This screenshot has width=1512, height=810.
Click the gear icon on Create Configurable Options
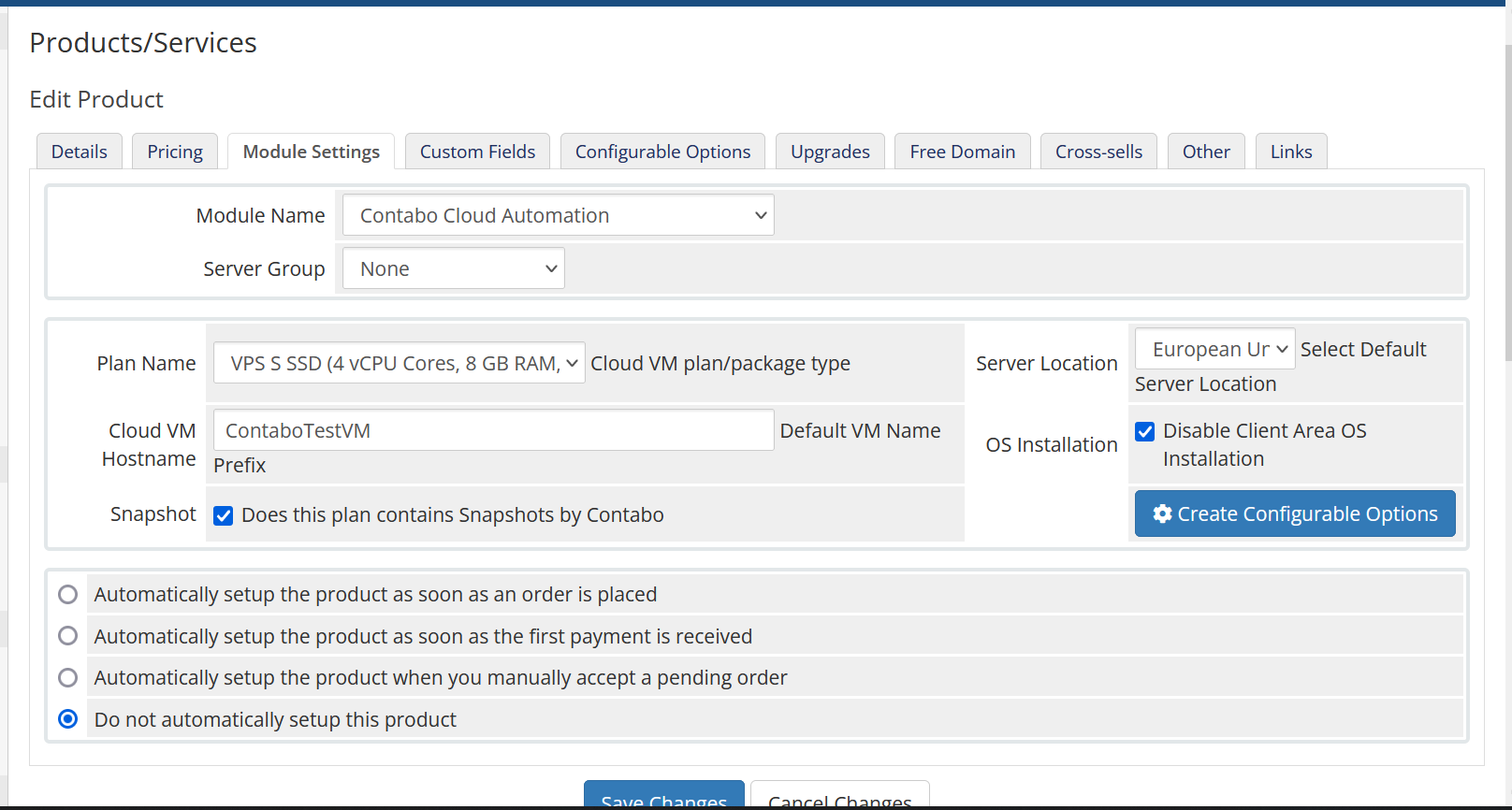click(1162, 513)
